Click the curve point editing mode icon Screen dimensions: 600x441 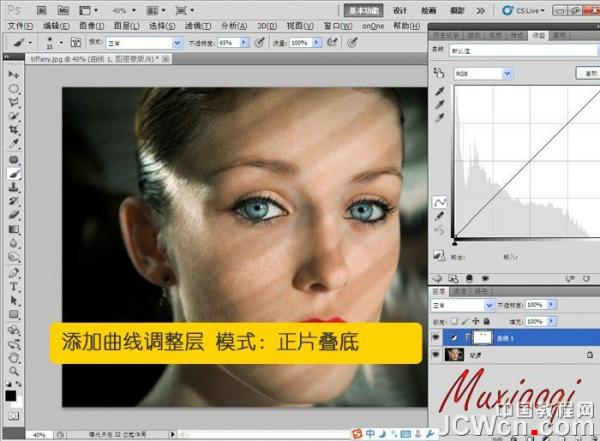440,201
